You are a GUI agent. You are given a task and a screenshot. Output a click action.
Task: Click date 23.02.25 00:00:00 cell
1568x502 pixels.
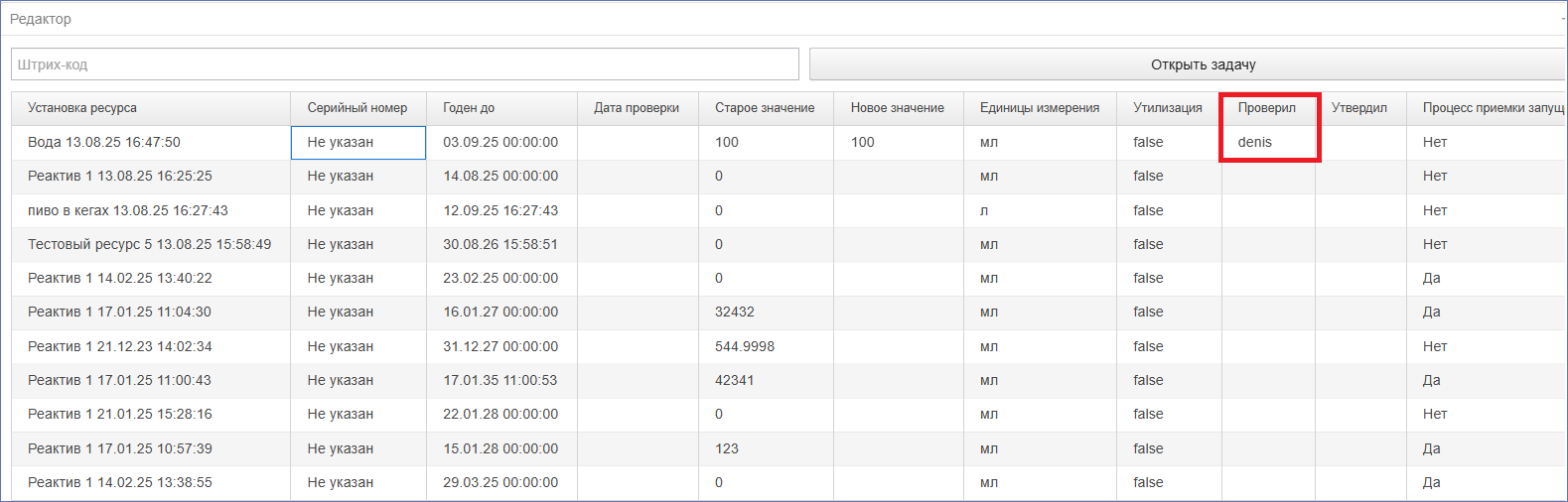point(501,278)
